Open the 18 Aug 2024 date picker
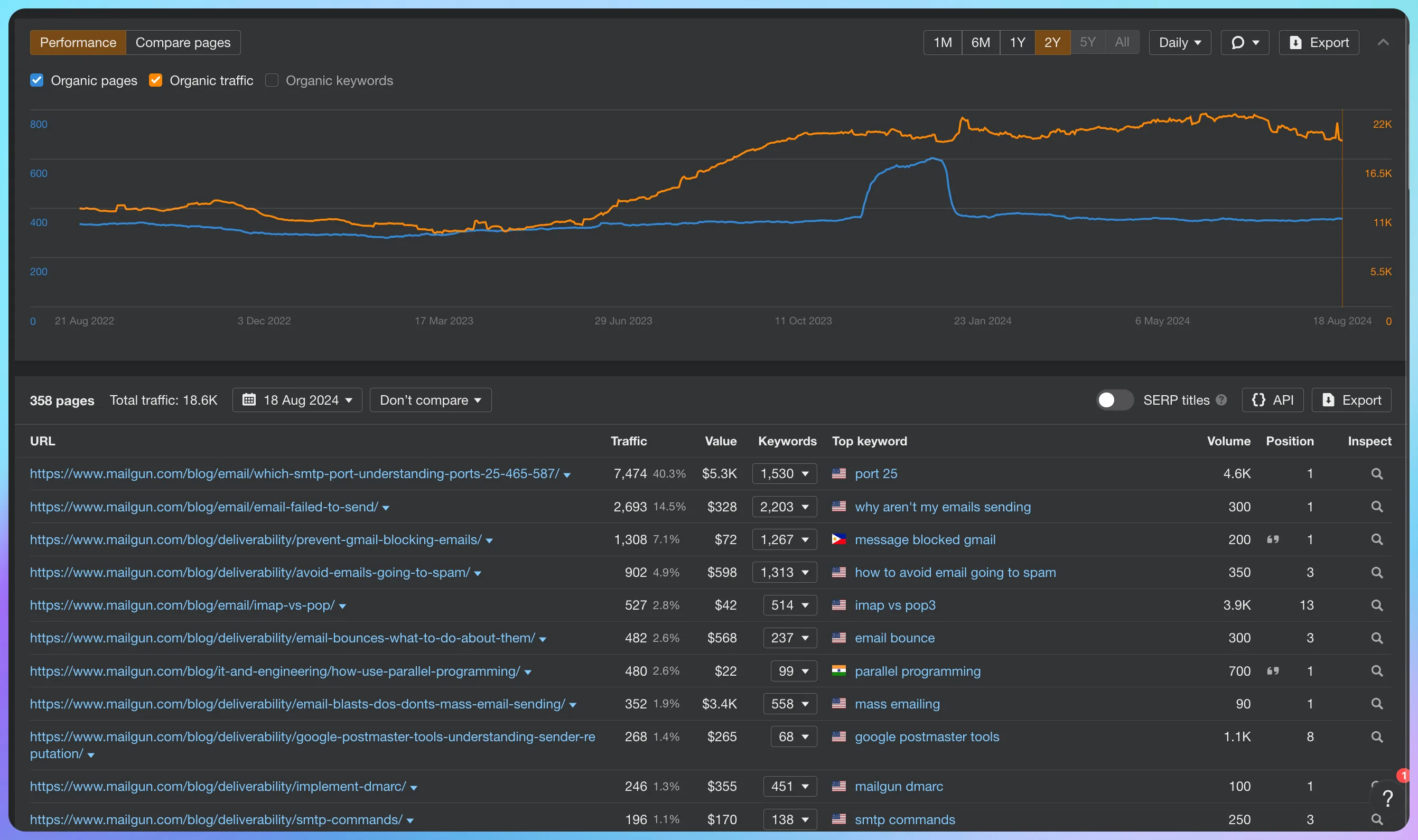 pos(297,400)
